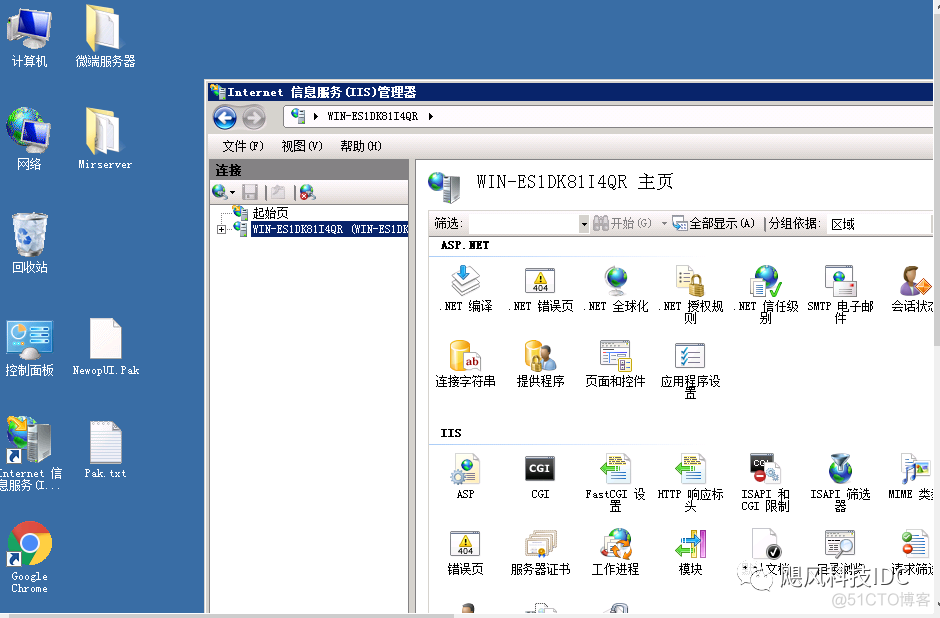Open the 帮助(H) menu
Viewport: 940px width, 618px height.
coord(360,145)
